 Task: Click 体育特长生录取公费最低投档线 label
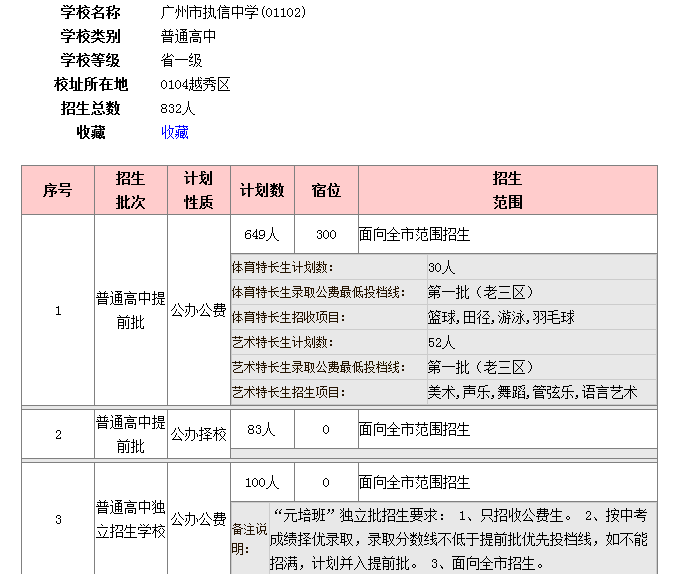coord(319,292)
